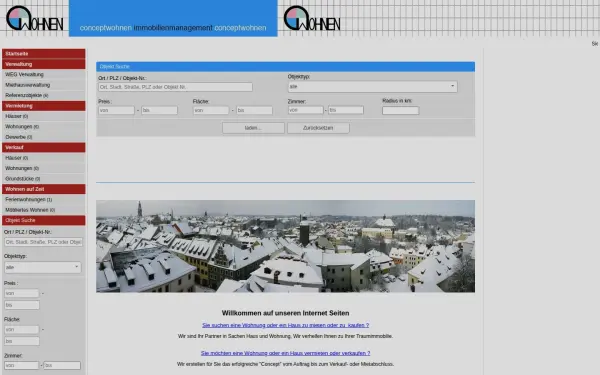600x375 pixels.
Task: Open Gewerbe under Vermietung
Action: 44,137
